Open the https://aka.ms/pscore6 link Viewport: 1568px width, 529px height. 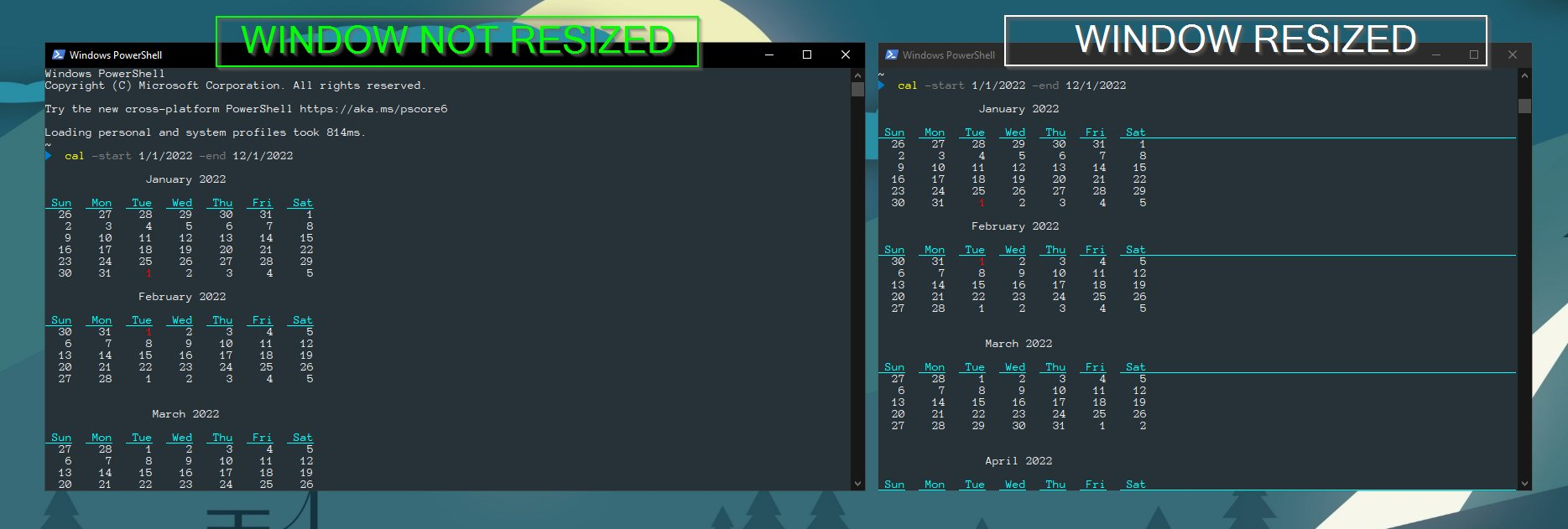tap(373, 109)
